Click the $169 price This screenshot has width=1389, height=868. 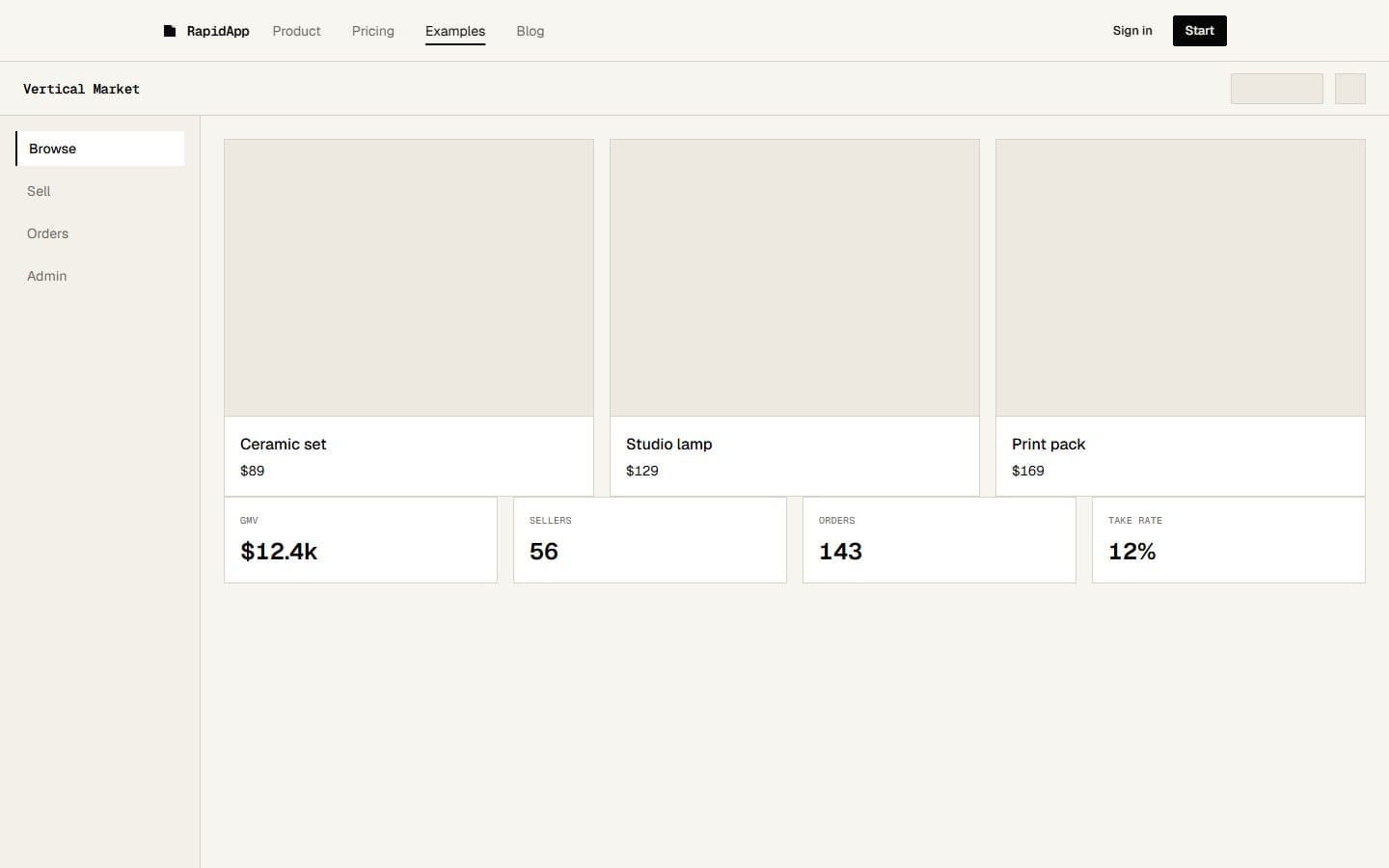point(1028,471)
